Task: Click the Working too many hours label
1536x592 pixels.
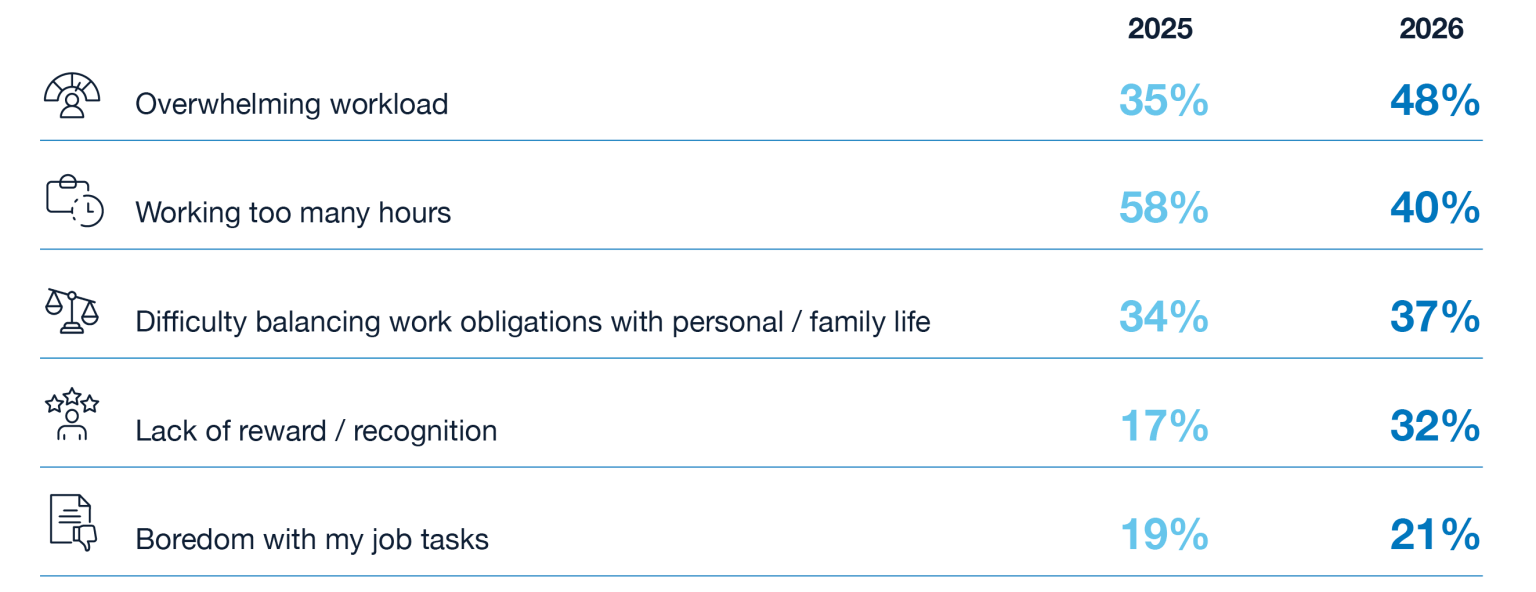Action: [293, 212]
